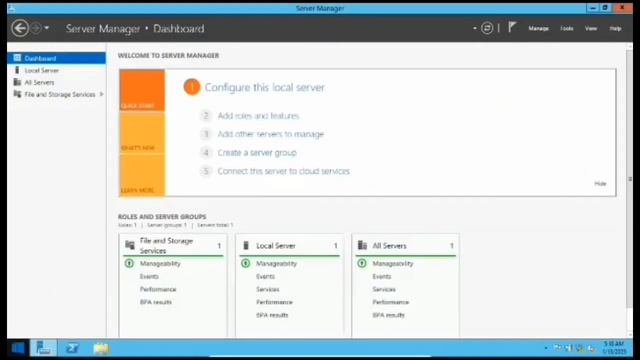This screenshot has height=360, width=640.
Task: Open the notifications flag
Action: tap(512, 28)
